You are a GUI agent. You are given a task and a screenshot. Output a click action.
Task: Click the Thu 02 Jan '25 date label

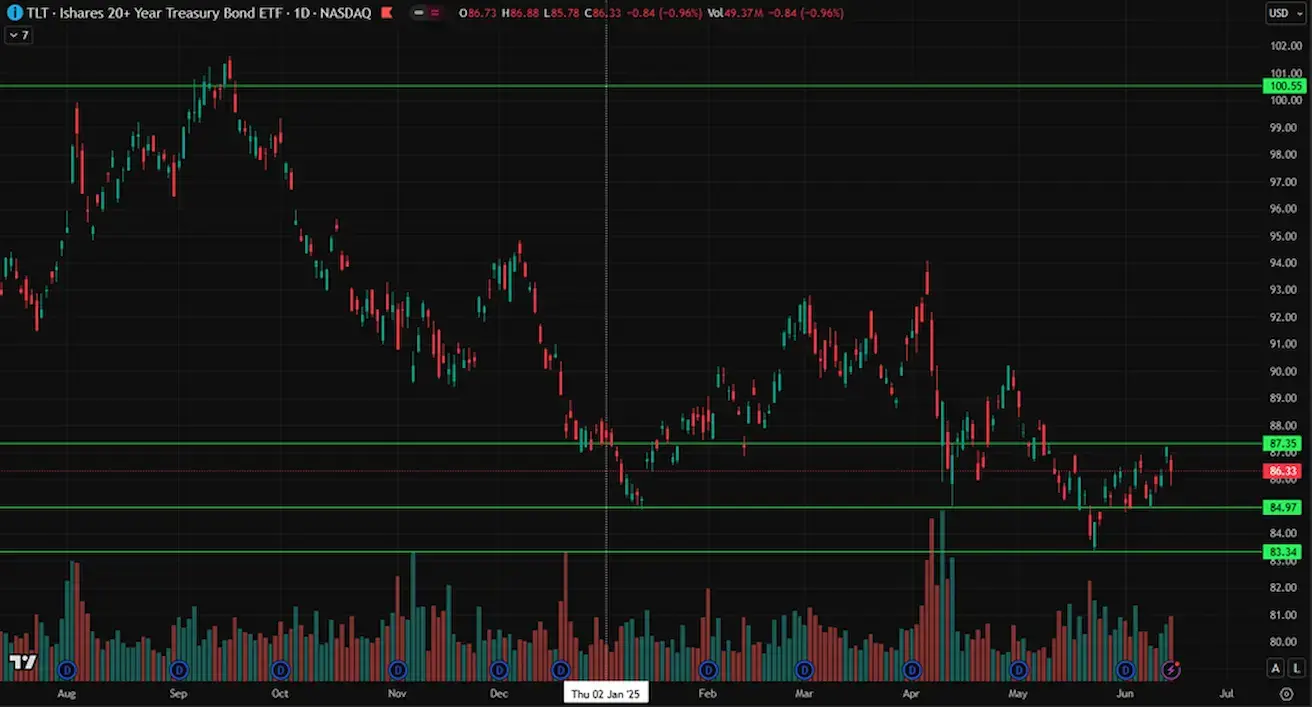point(607,692)
